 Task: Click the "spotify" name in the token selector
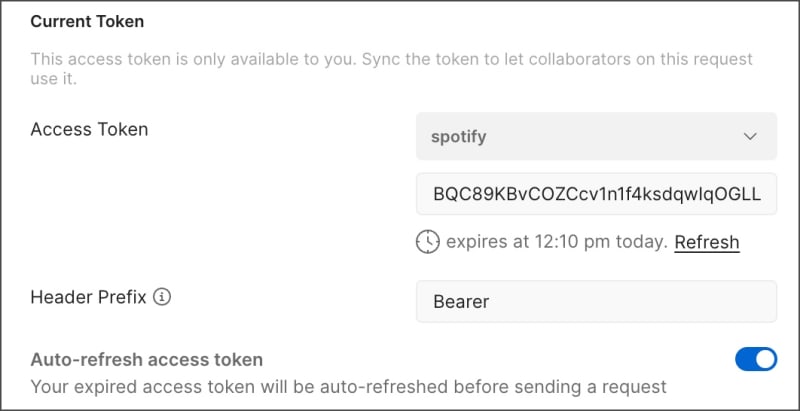coord(459,136)
